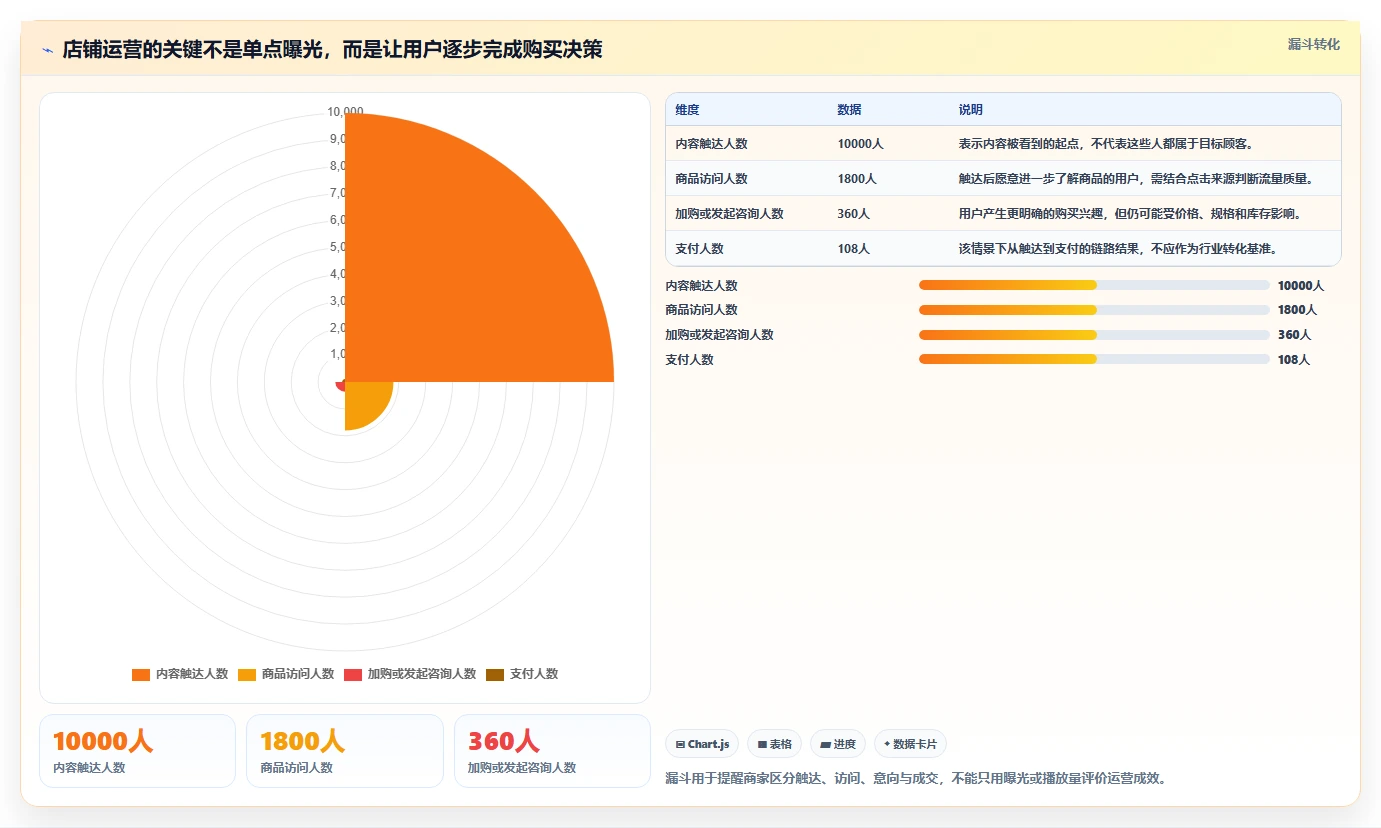Click the page title 店铺运营的关键
1381x828 pixels.
(332, 49)
